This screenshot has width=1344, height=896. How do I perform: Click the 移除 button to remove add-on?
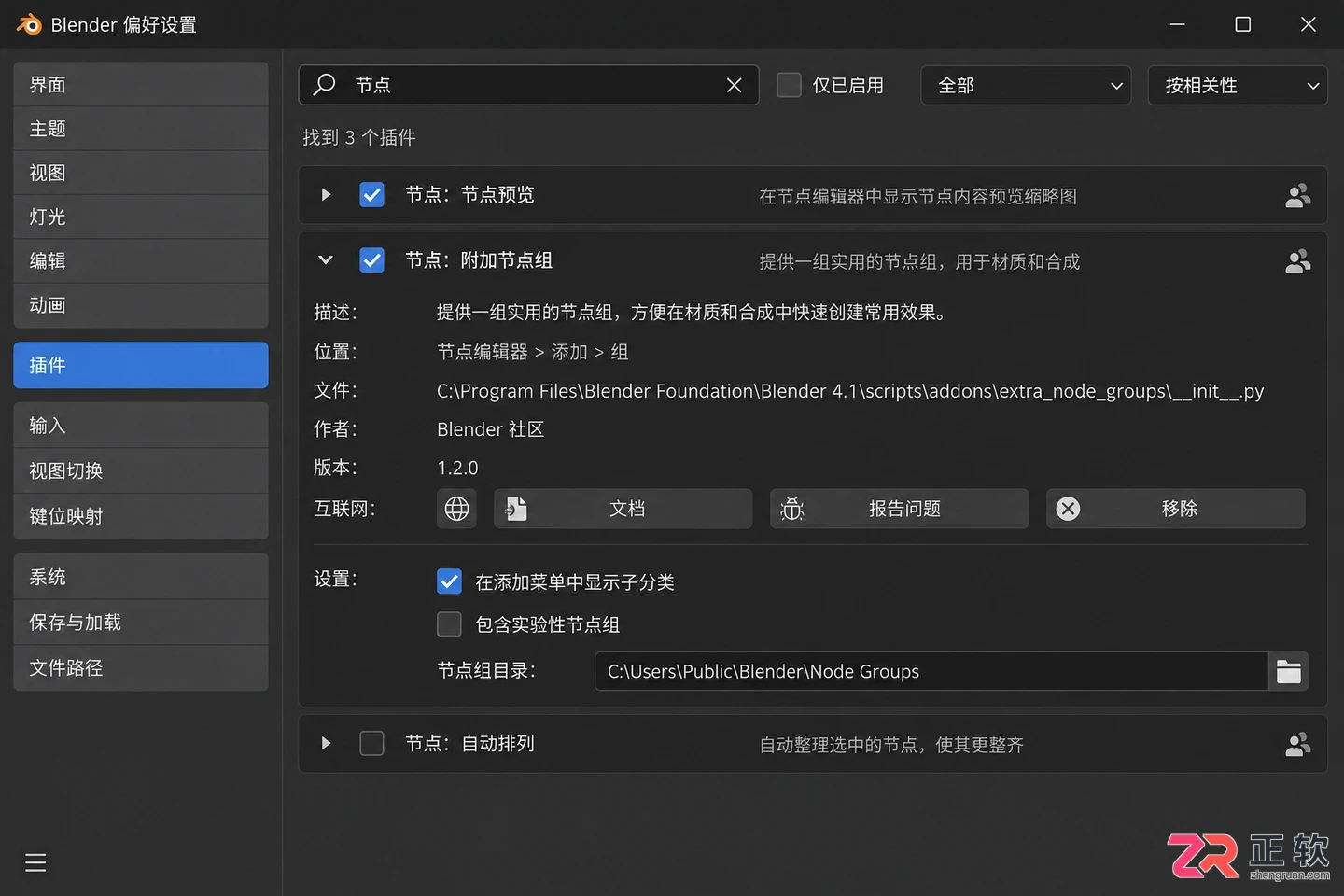pos(1176,509)
